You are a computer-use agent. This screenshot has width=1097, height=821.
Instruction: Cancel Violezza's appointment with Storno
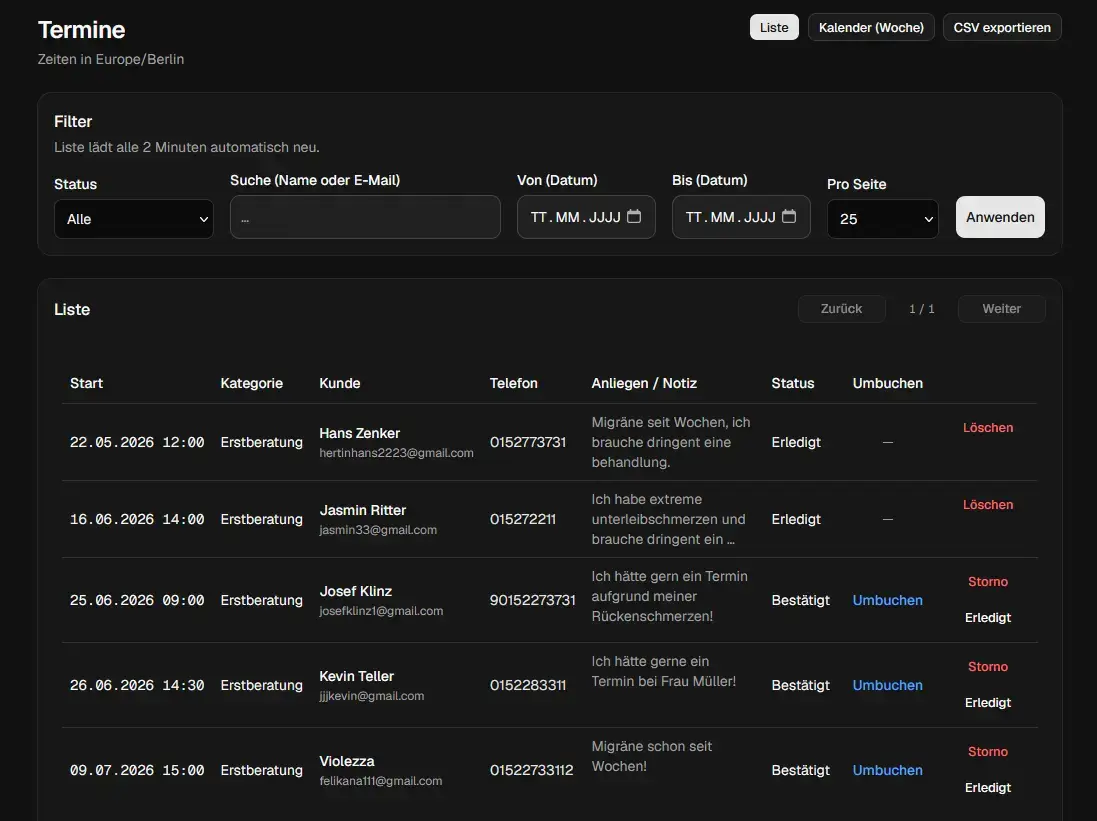pyautogui.click(x=987, y=752)
